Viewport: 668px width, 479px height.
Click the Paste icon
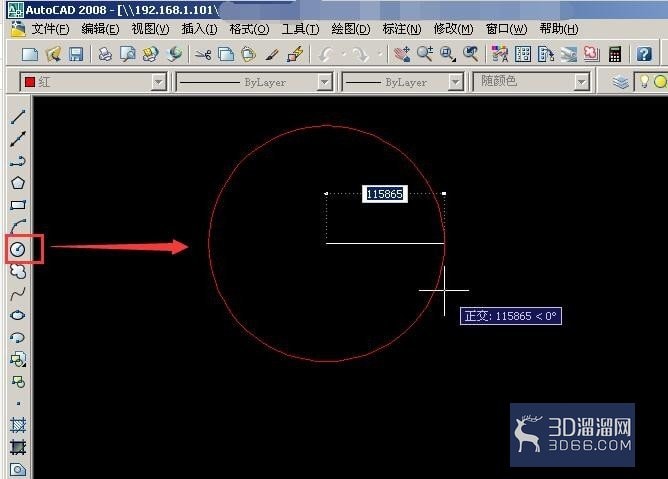[x=248, y=54]
